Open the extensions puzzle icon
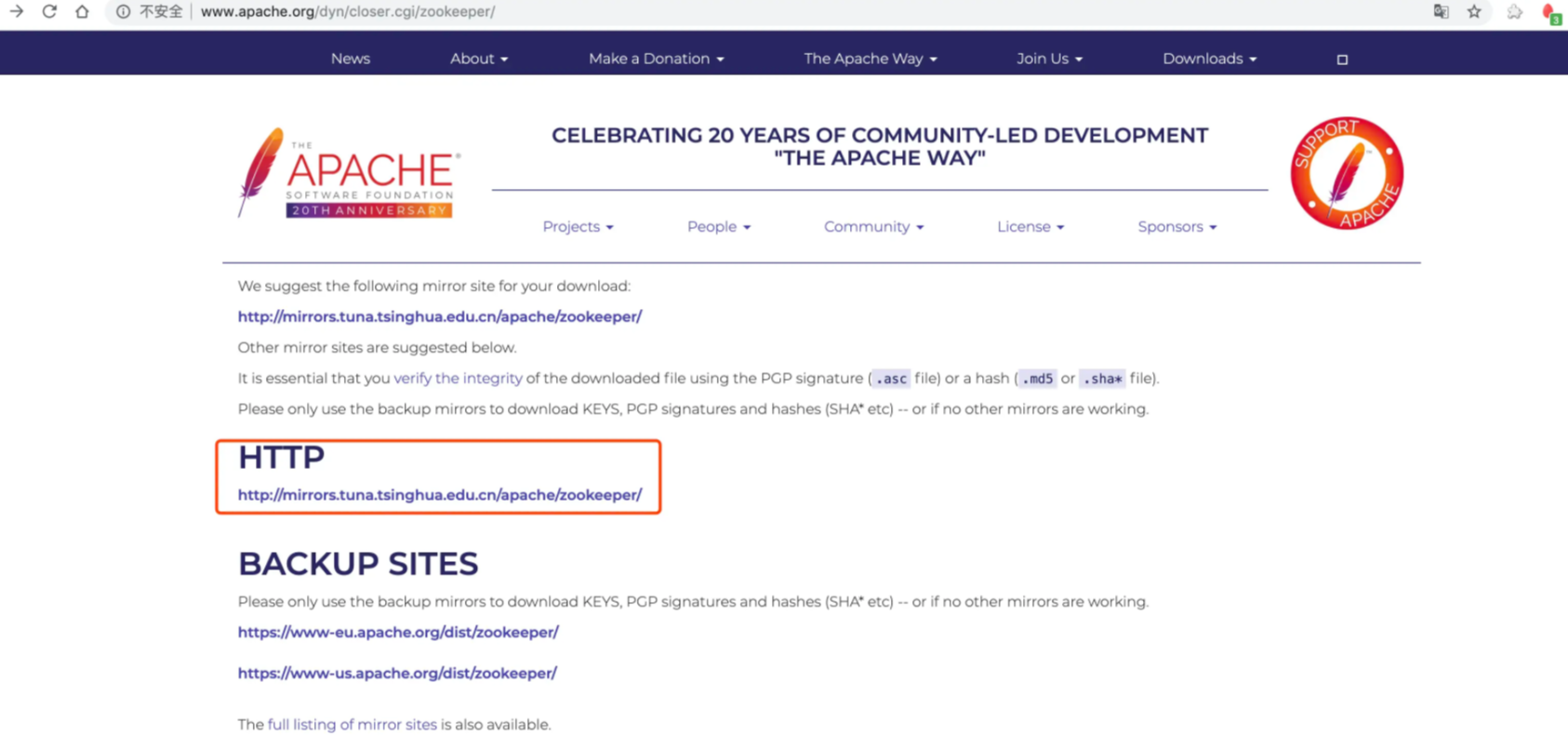Viewport: 1568px width, 736px height. (1515, 11)
